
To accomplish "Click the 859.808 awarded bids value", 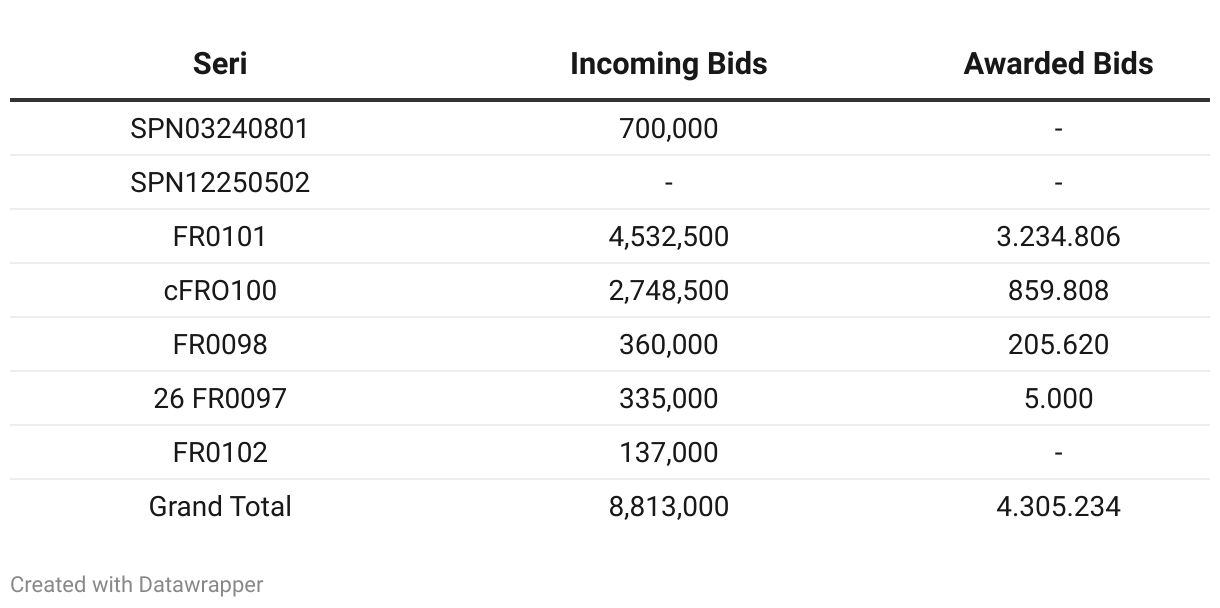I will 1058,291.
